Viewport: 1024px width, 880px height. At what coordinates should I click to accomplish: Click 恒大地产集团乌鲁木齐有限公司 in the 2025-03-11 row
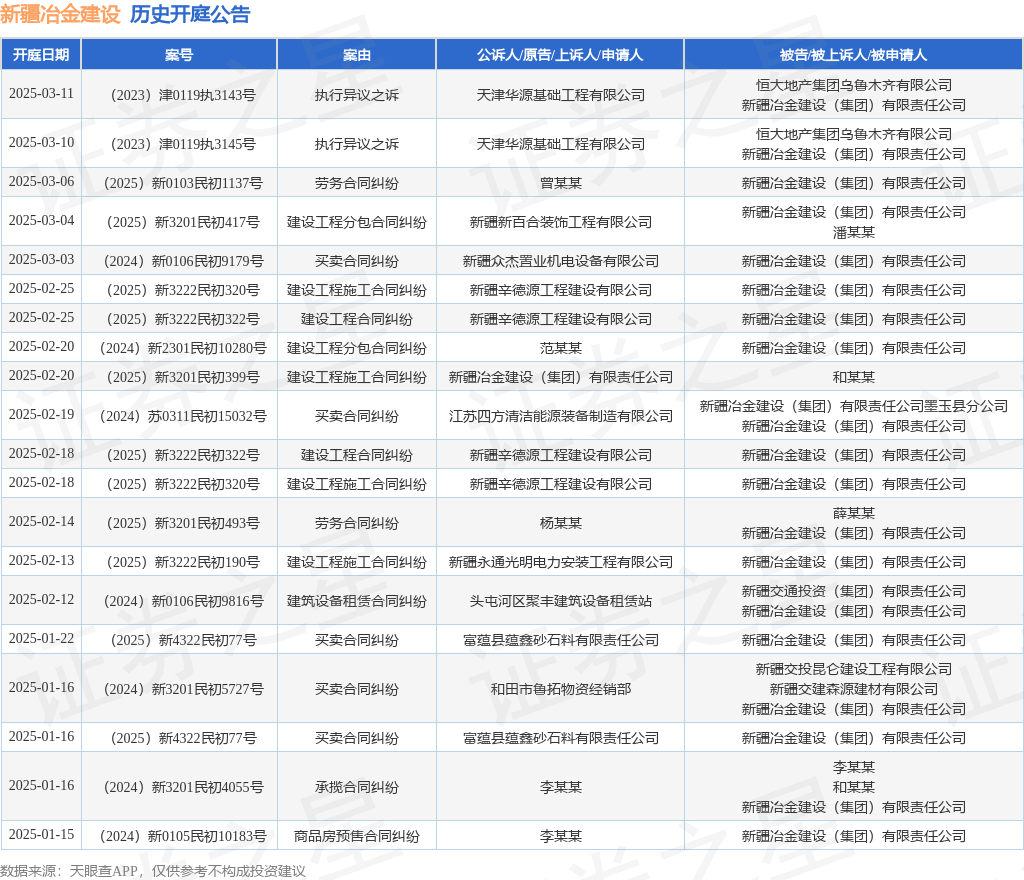pos(854,86)
